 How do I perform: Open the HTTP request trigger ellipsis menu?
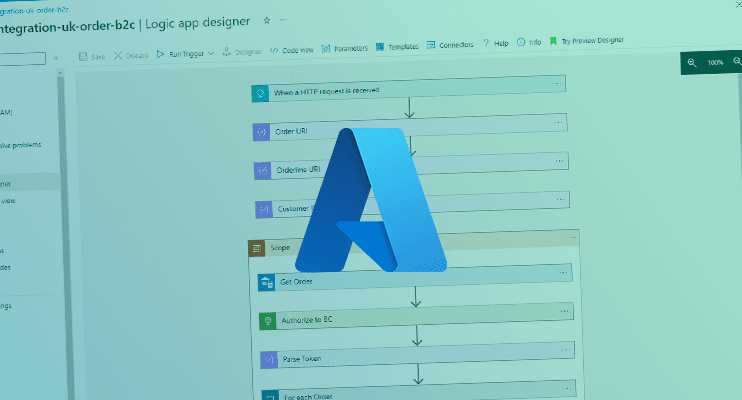(557, 83)
